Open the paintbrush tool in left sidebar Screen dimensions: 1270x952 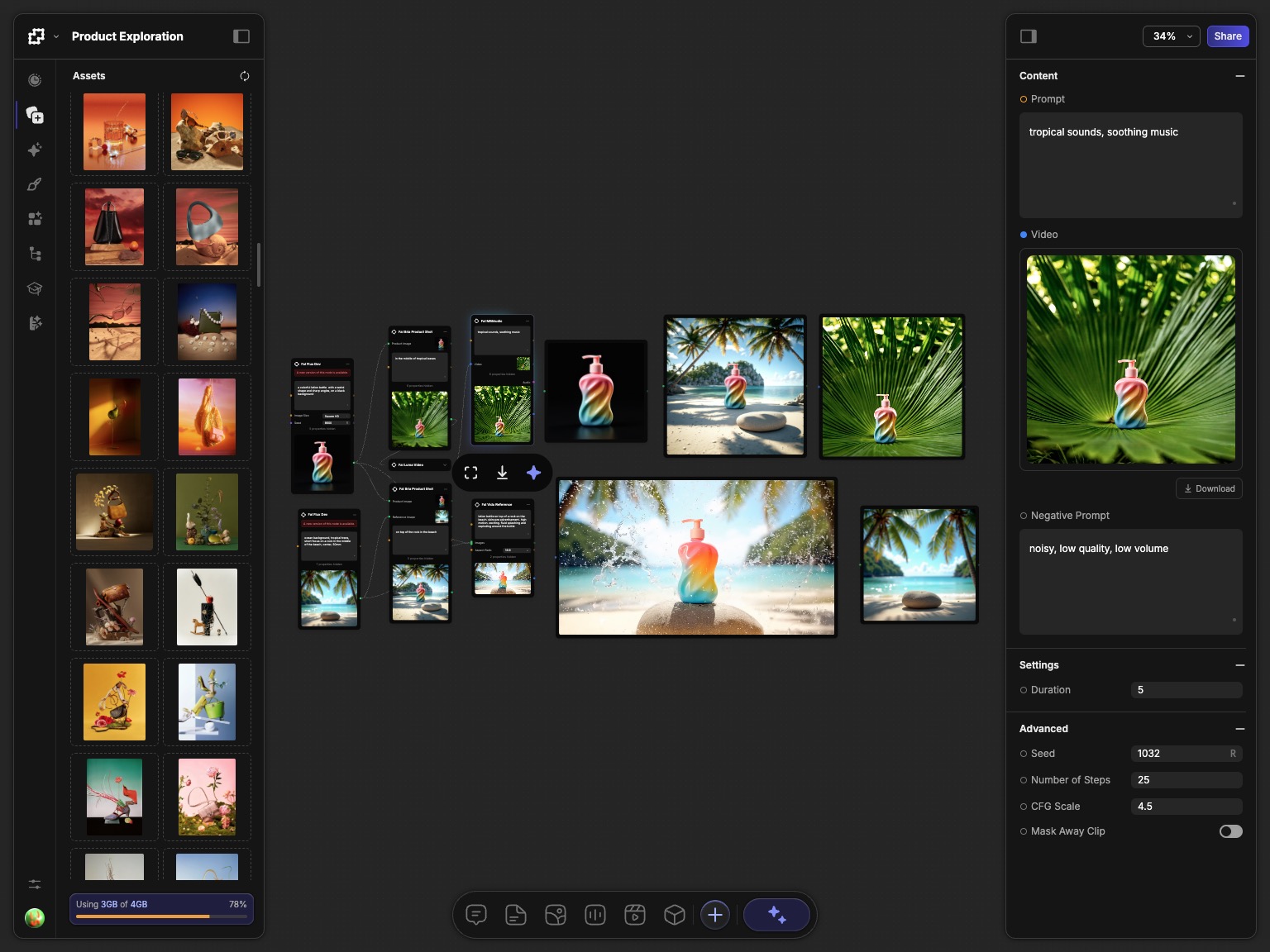pyautogui.click(x=35, y=184)
